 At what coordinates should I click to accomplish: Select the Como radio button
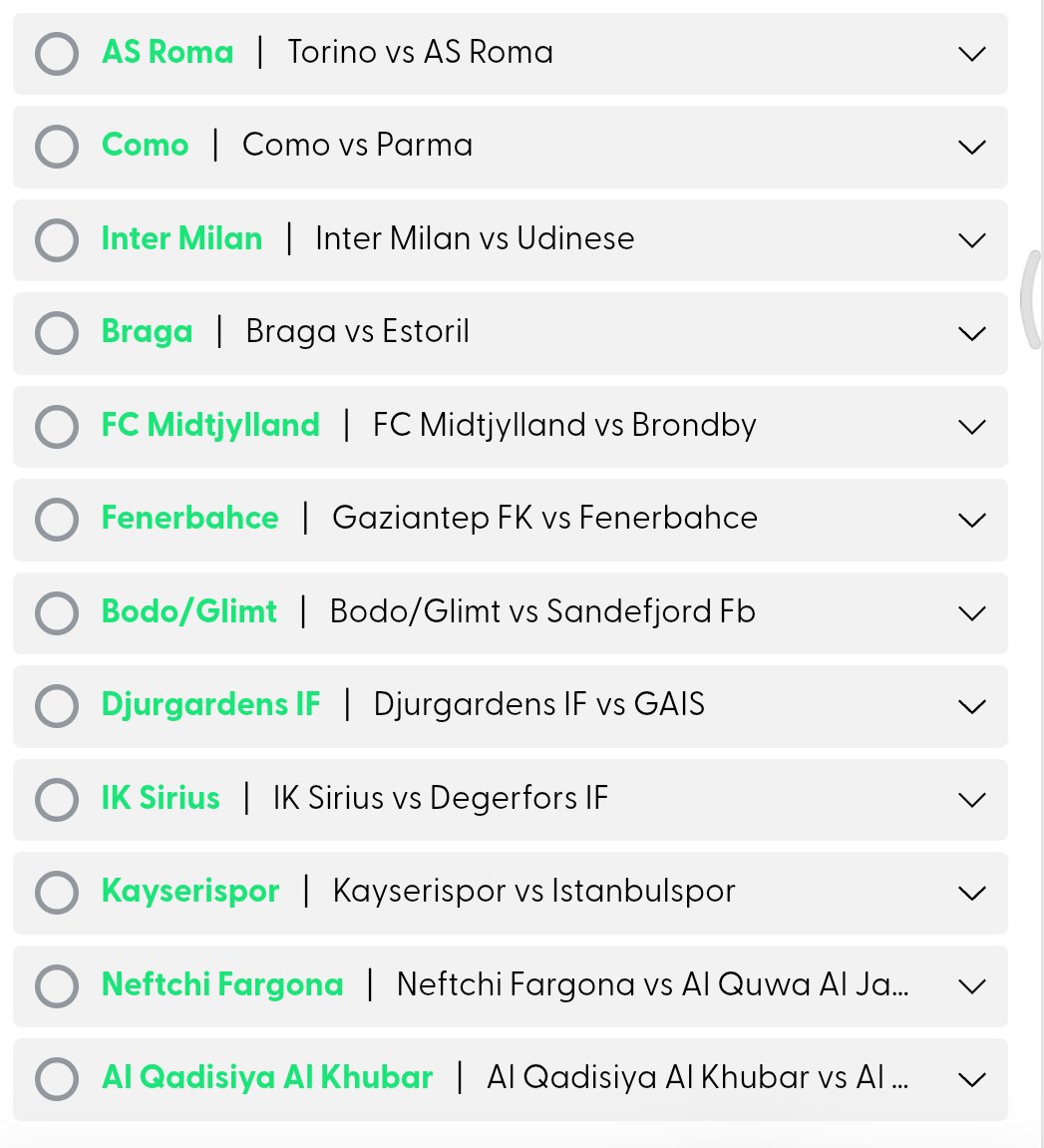[57, 147]
